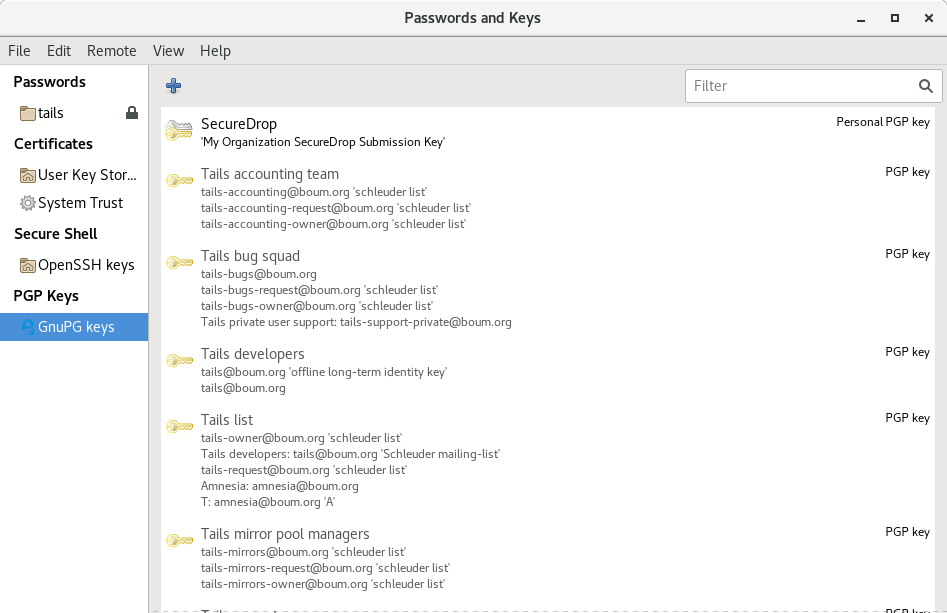This screenshot has height=613, width=947.
Task: Click tails-bugs-owner@boum.org line
Action: click(x=317, y=306)
